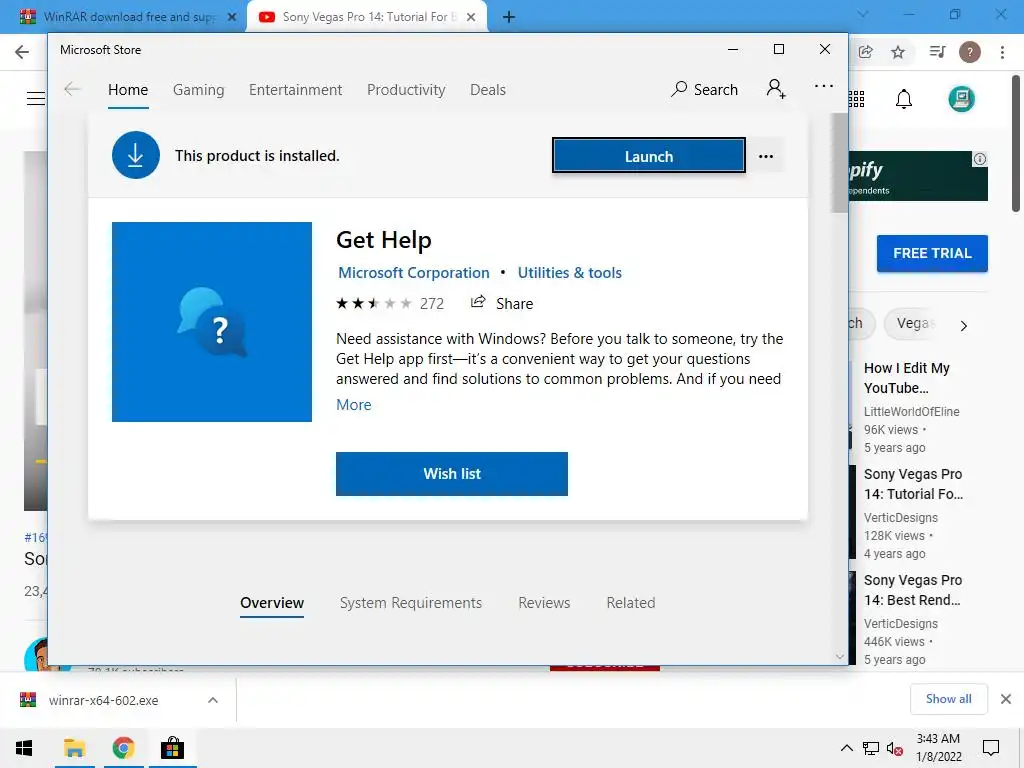The width and height of the screenshot is (1024, 768).
Task: Open a new Chrome tab
Action: point(509,17)
